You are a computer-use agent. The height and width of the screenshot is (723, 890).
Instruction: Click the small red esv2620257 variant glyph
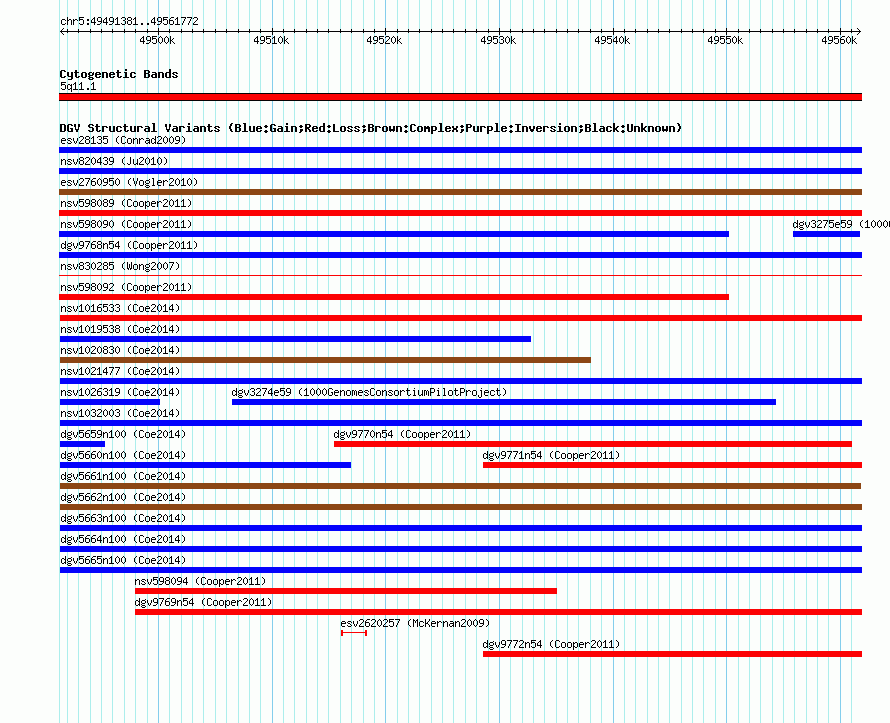point(354,633)
